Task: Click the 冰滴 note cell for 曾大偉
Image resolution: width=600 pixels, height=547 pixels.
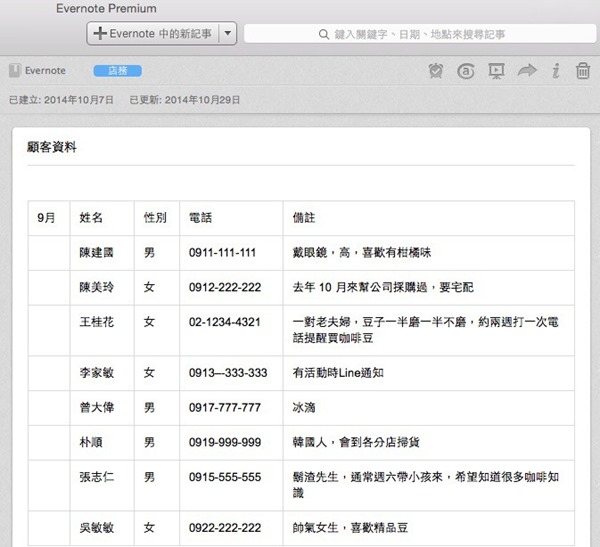Action: [x=304, y=407]
